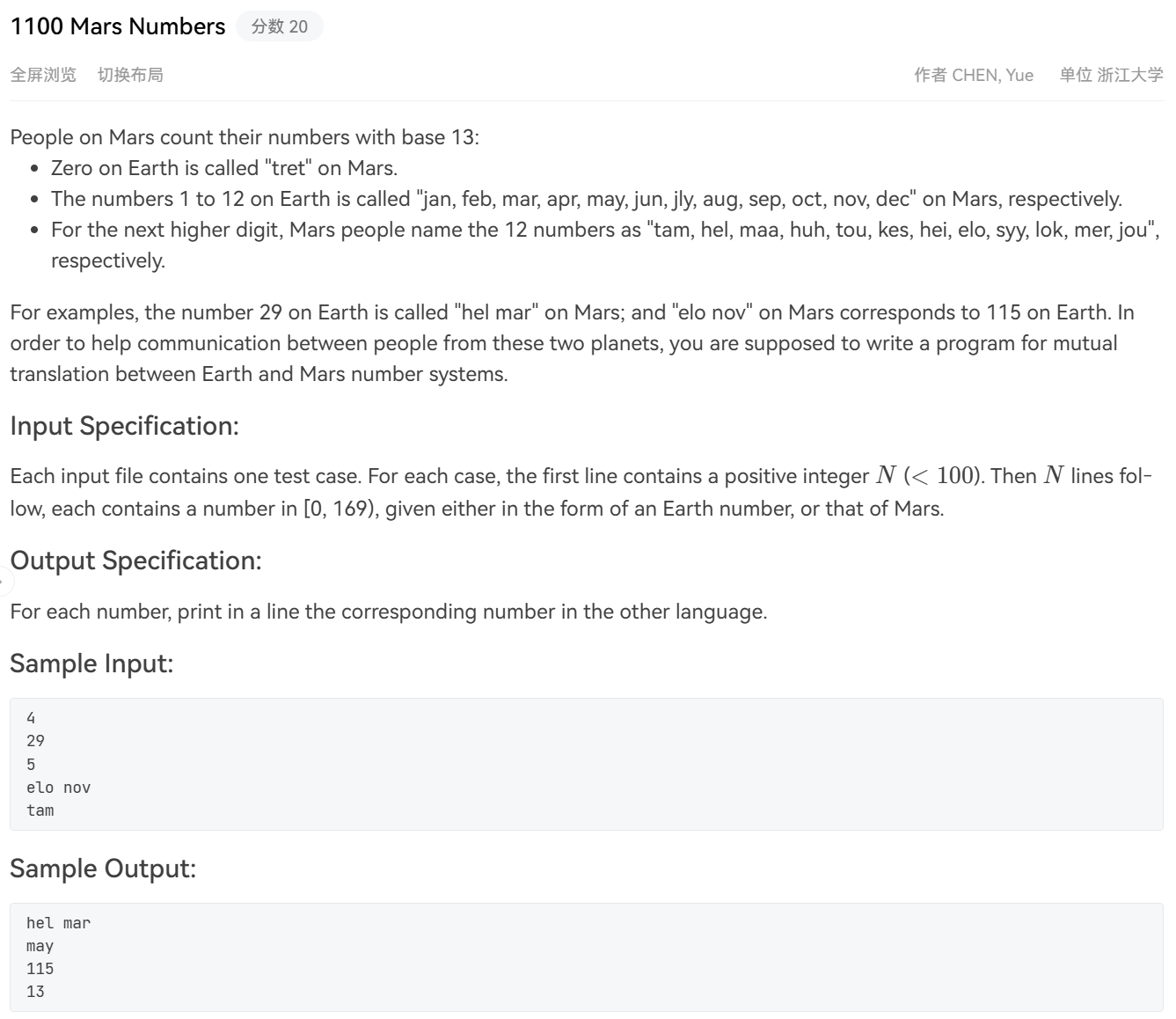The height and width of the screenshot is (1019, 1176).
Task: Click the Sample Input heading
Action: pyautogui.click(x=91, y=663)
